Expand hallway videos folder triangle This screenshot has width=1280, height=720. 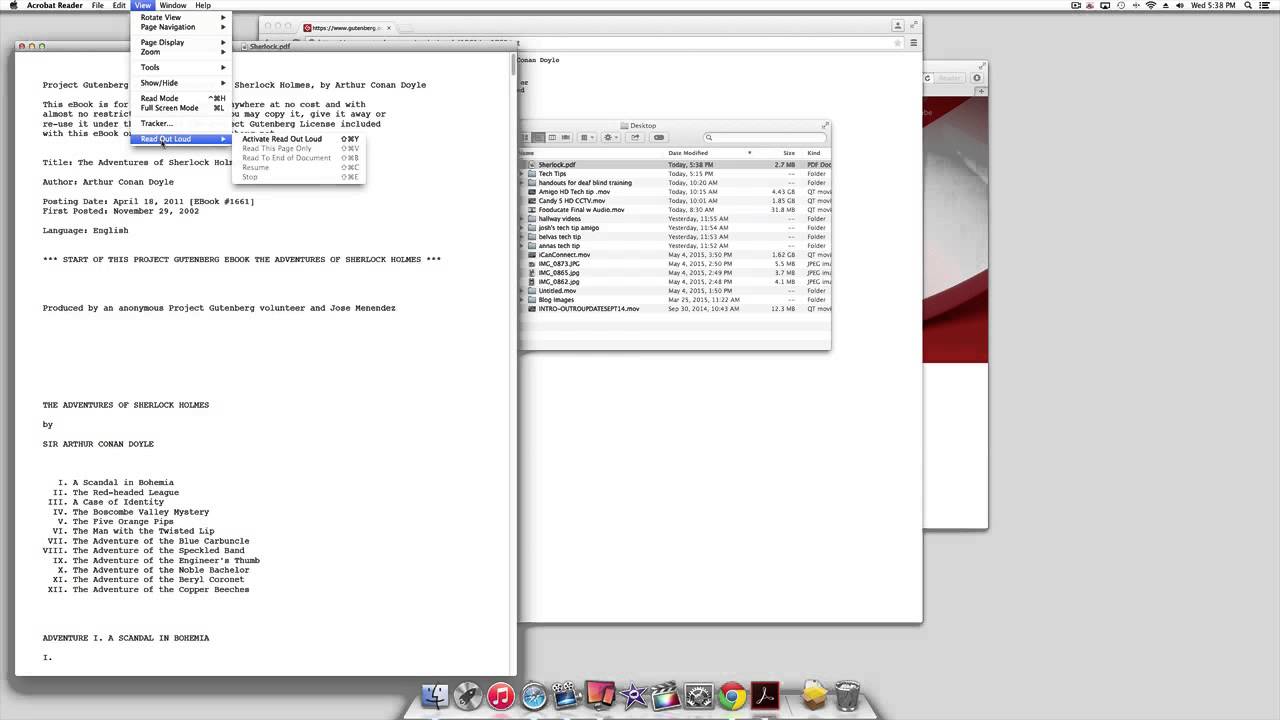(523, 219)
